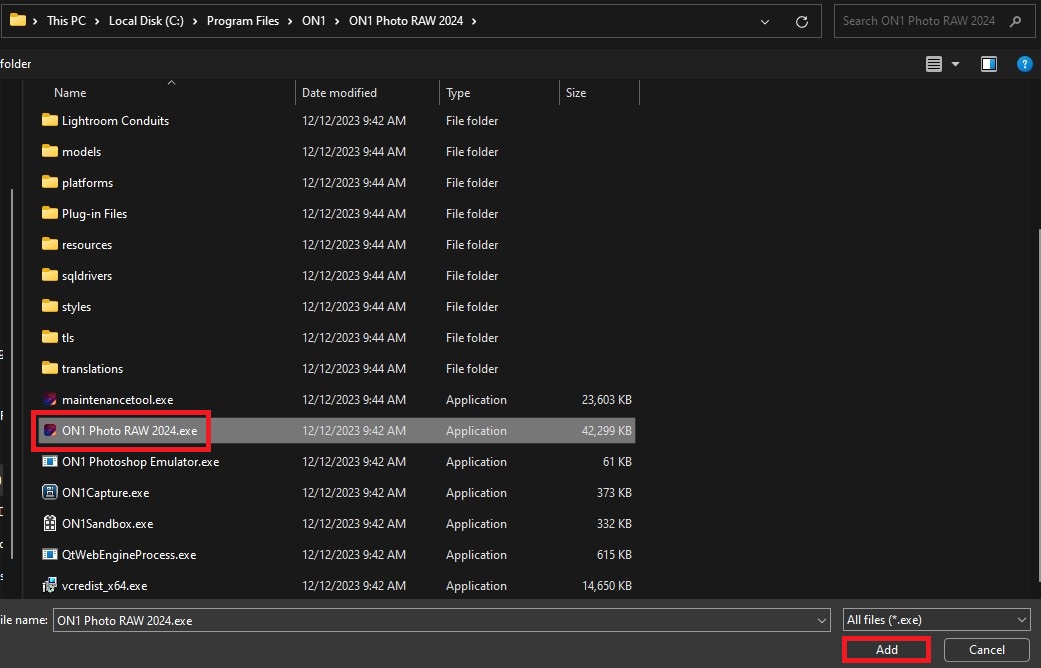Screen dimensions: 1041x668
Task: Click the resources folder icon
Action: (x=50, y=244)
